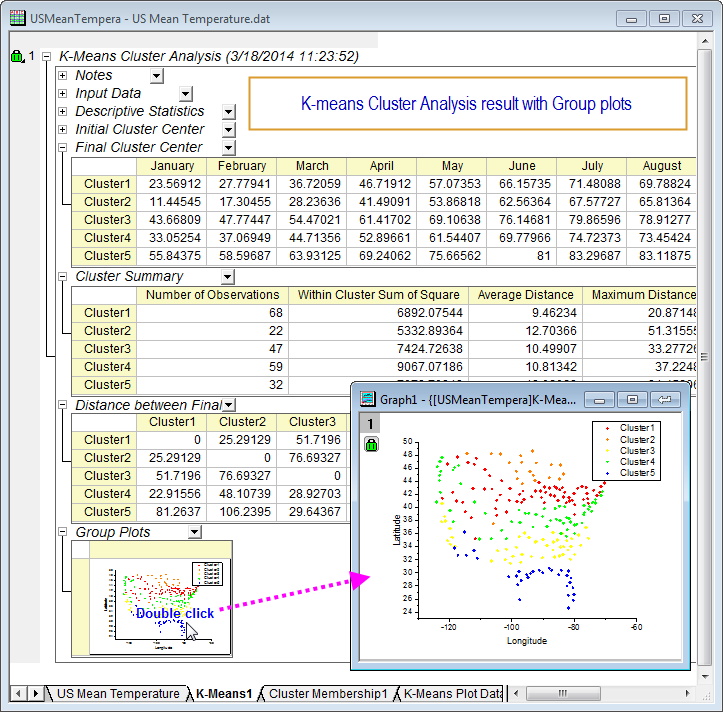Click layer 1 icon in Graph1 window

click(x=371, y=424)
